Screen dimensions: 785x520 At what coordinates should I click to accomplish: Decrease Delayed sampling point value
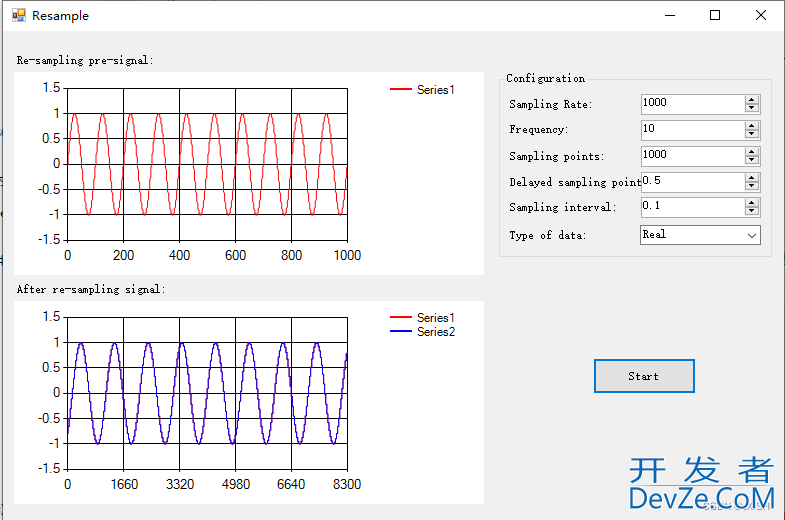(x=751, y=186)
